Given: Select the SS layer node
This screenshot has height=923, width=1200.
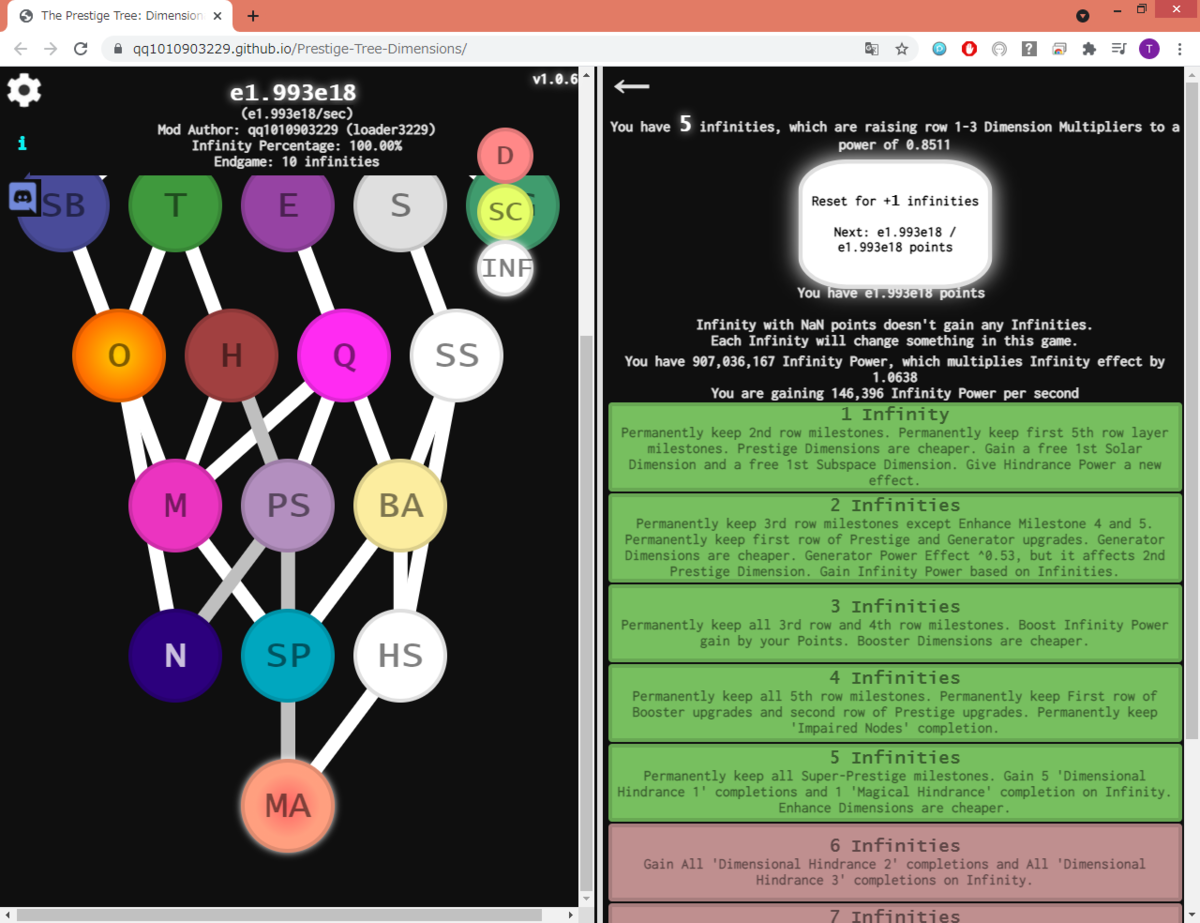Looking at the screenshot, I should (456, 355).
